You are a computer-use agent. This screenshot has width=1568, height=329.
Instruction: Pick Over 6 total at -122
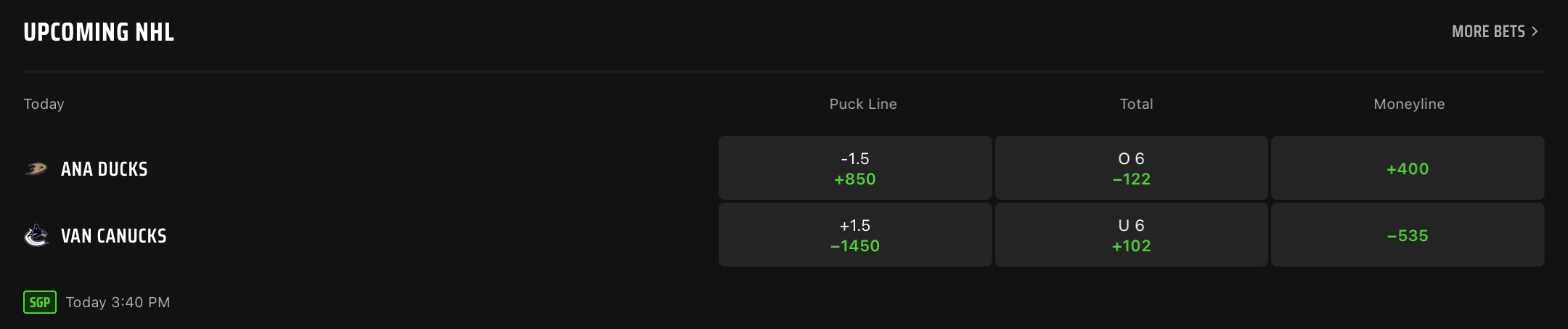click(x=1131, y=168)
